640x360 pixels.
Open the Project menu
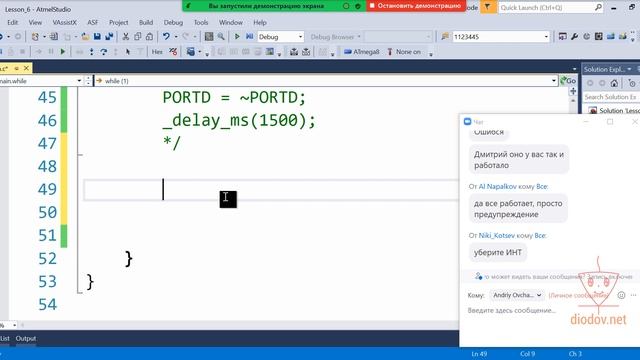coord(118,22)
